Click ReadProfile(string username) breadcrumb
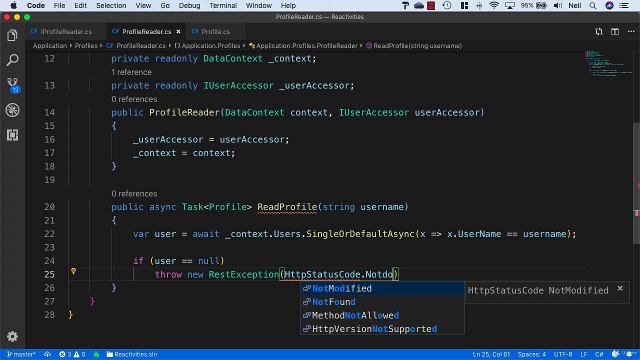Image resolution: width=640 pixels, height=360 pixels. [x=414, y=46]
